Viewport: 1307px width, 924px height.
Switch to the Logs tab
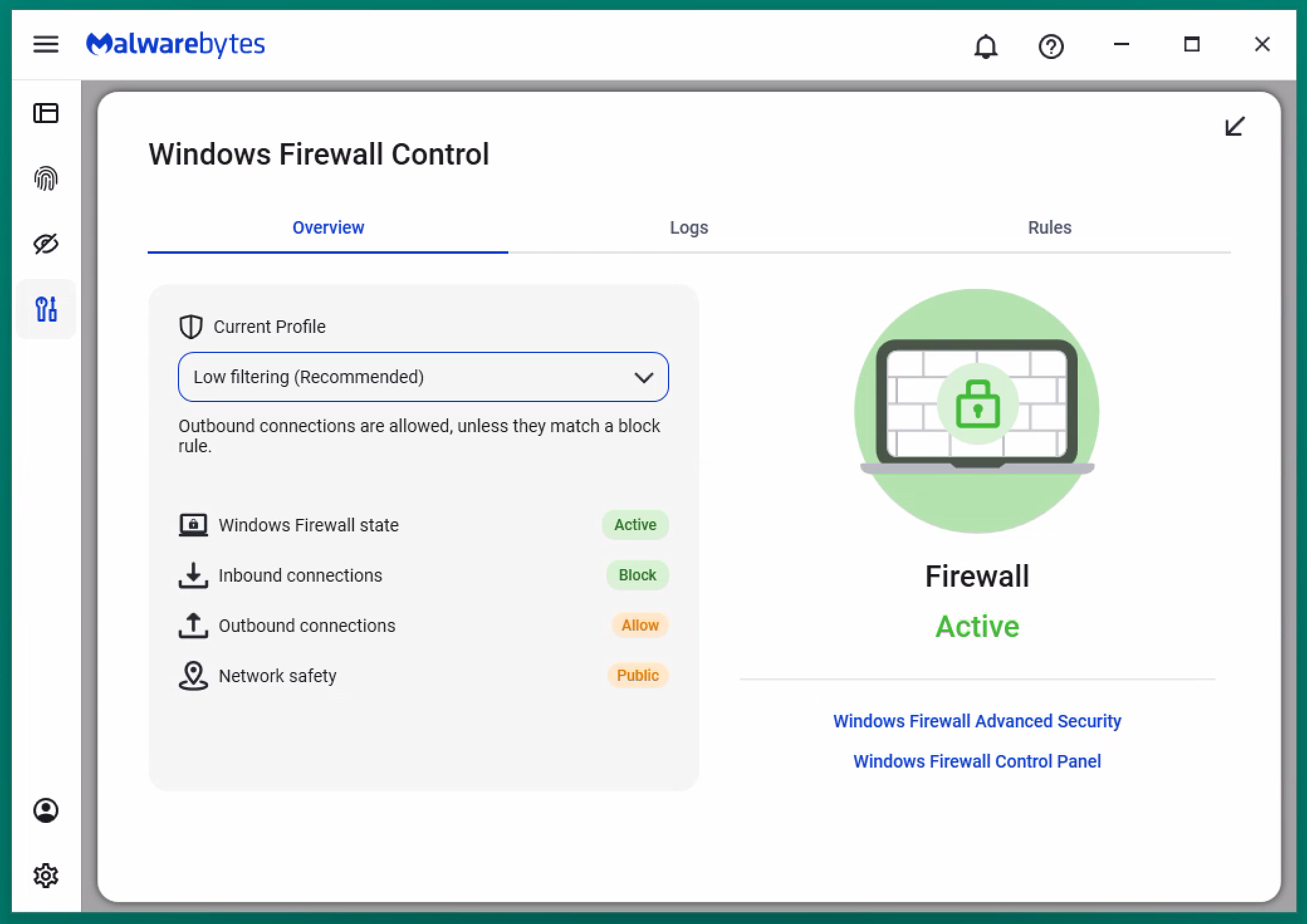pyautogui.click(x=689, y=227)
